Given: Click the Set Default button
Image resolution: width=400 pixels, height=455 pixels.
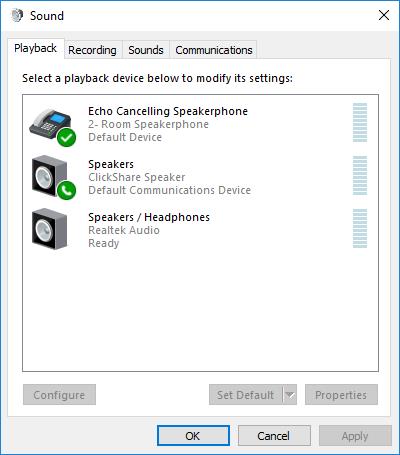Looking at the screenshot, I should 246,395.
